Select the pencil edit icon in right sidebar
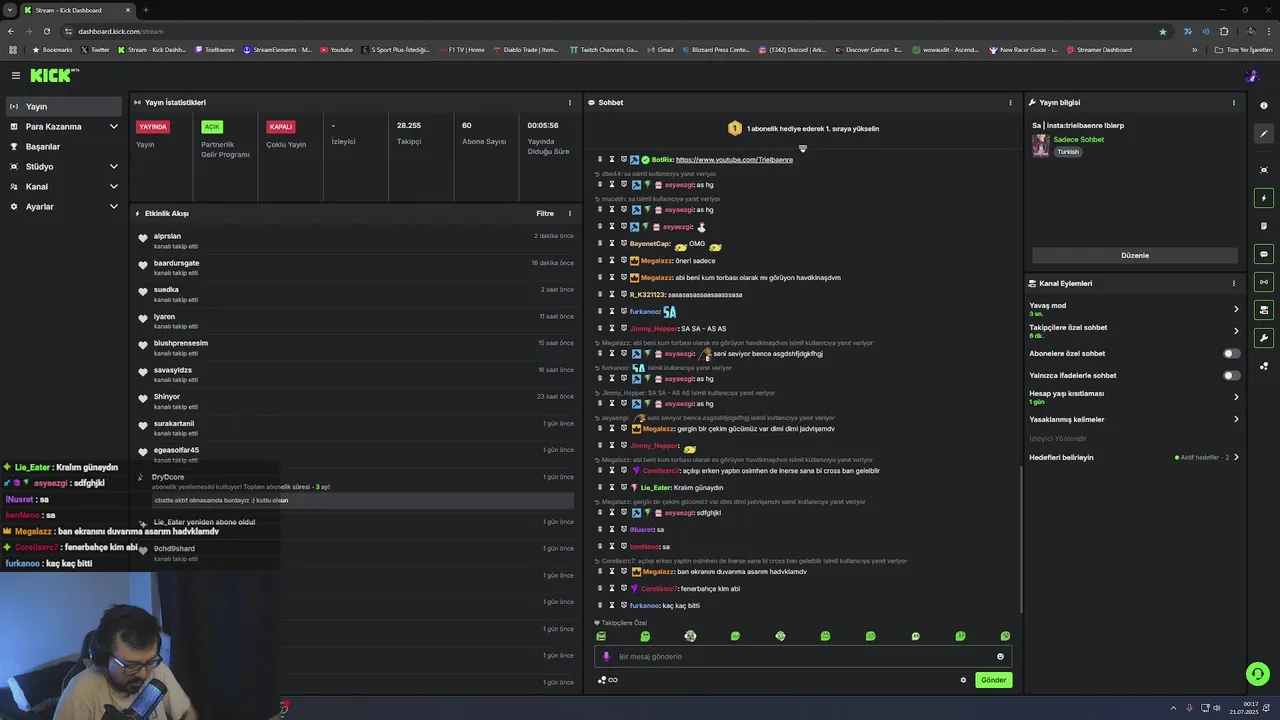 1264,133
